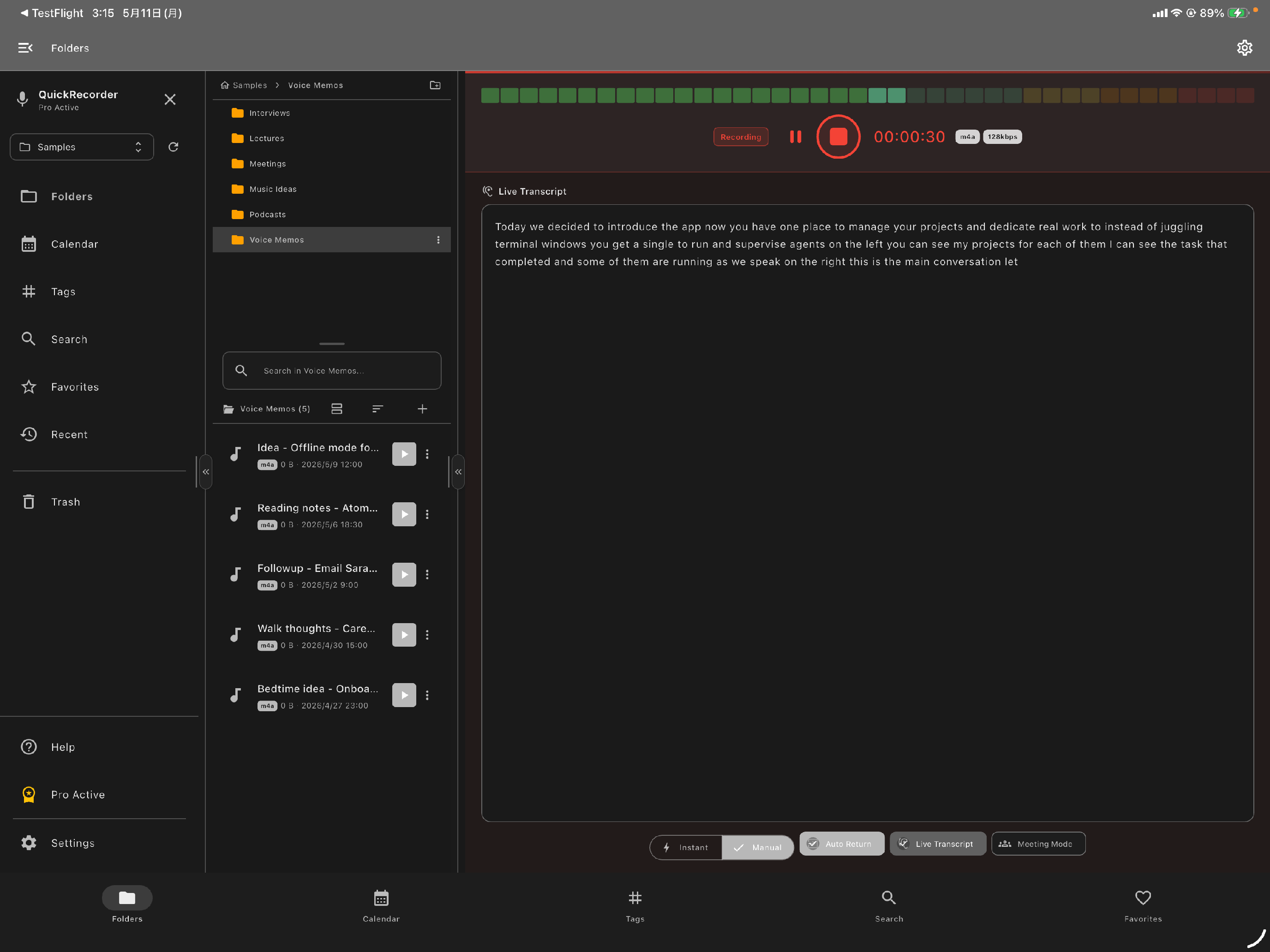
Task: Pause the recording
Action: pyautogui.click(x=795, y=137)
